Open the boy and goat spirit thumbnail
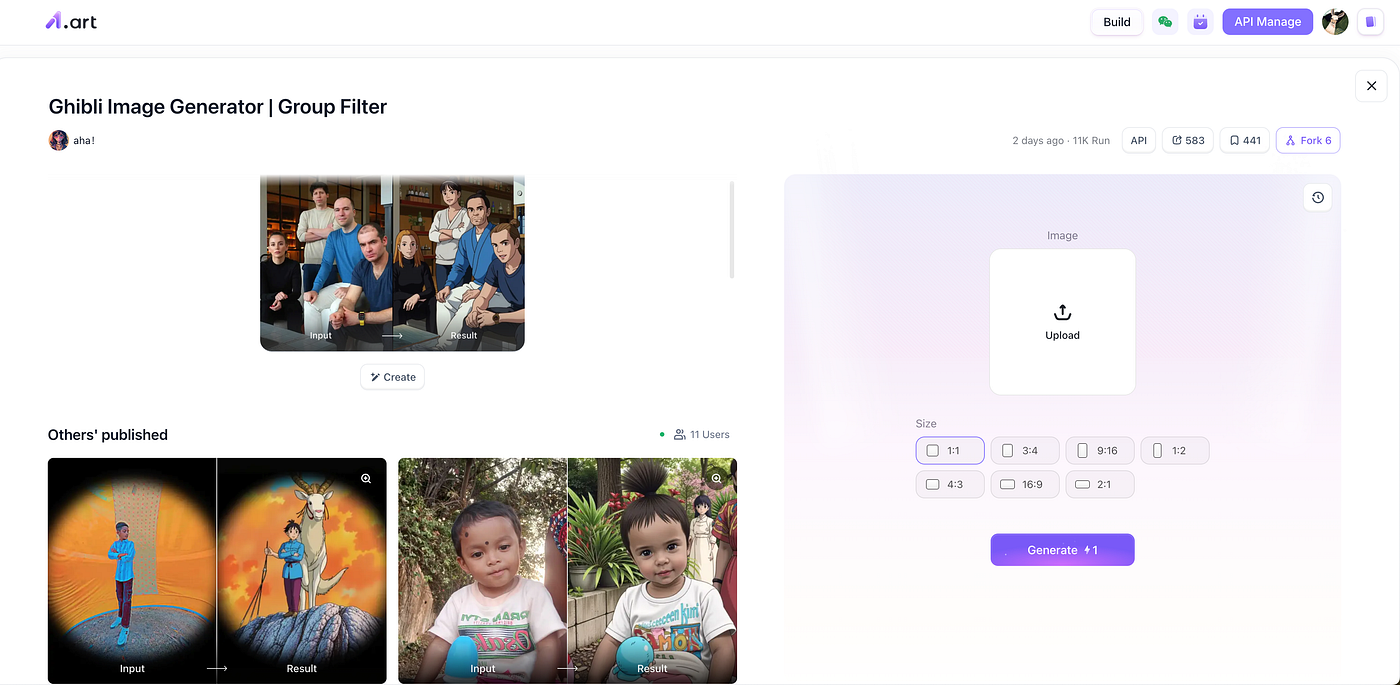Screen dimensions: 1400x685 tap(217, 571)
